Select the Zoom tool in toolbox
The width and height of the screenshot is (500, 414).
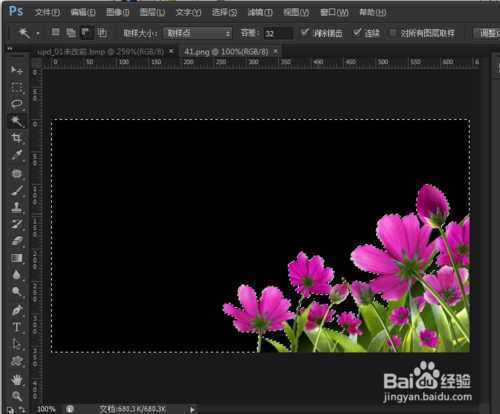point(17,396)
